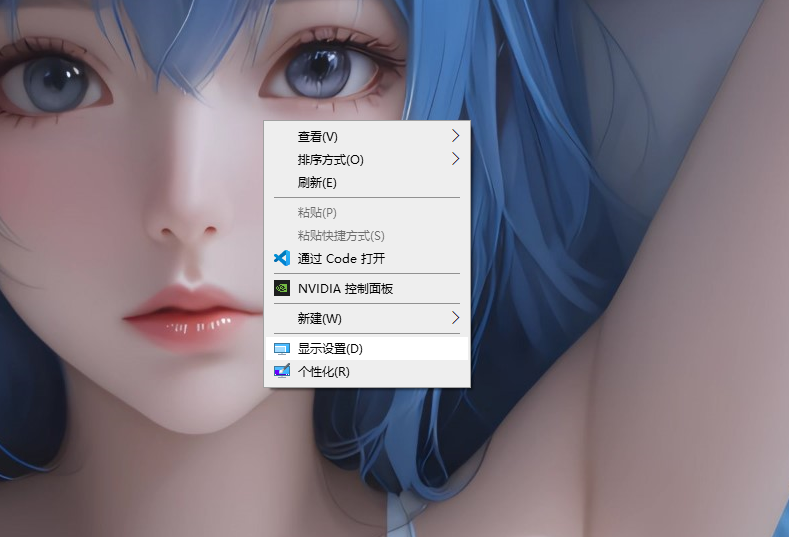789x537 pixels.
Task: Click the greyed-out 粘贴(P) item
Action: pos(367,212)
